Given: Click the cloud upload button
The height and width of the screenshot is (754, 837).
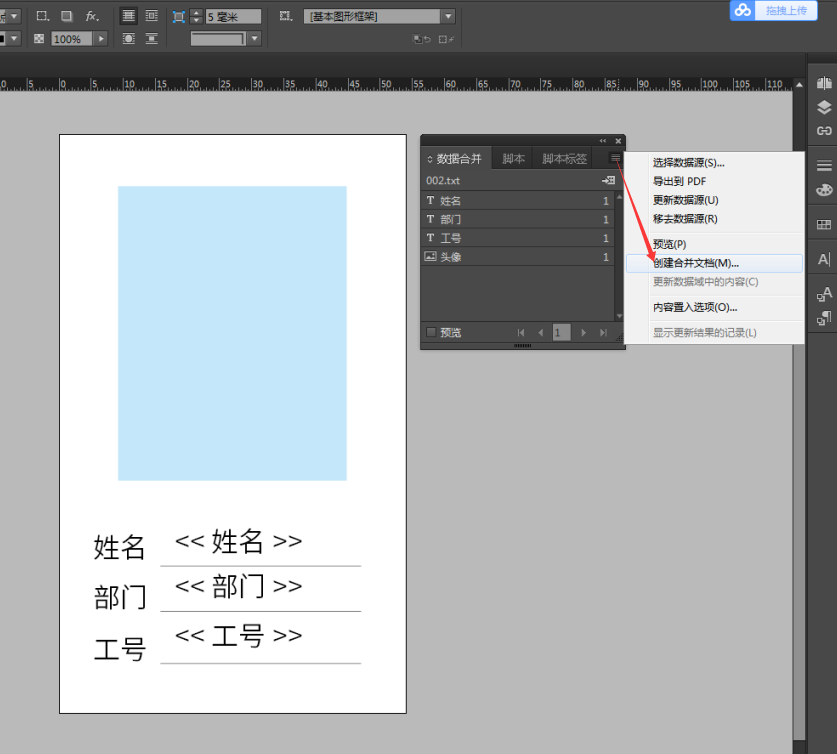Looking at the screenshot, I should point(773,10).
